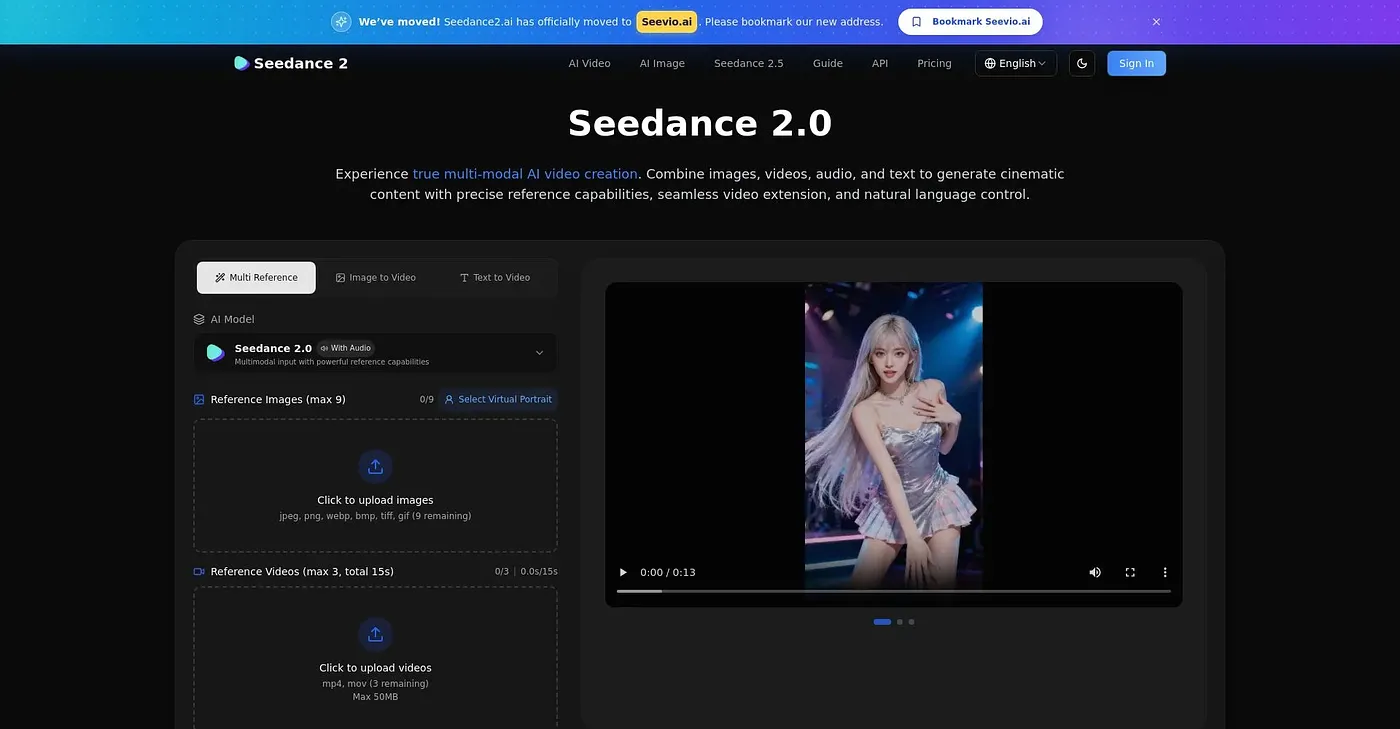Click the "AI Model" section label

pyautogui.click(x=232, y=319)
